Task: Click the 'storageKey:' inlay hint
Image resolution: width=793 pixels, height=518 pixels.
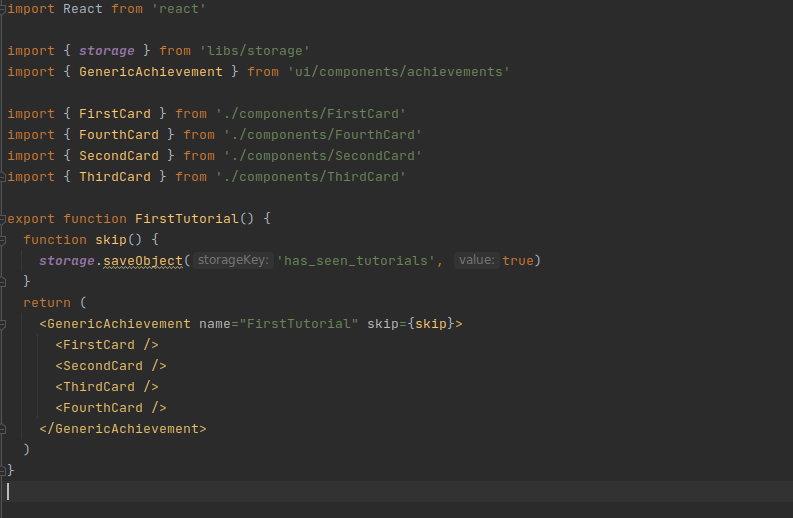Action: click(x=233, y=260)
